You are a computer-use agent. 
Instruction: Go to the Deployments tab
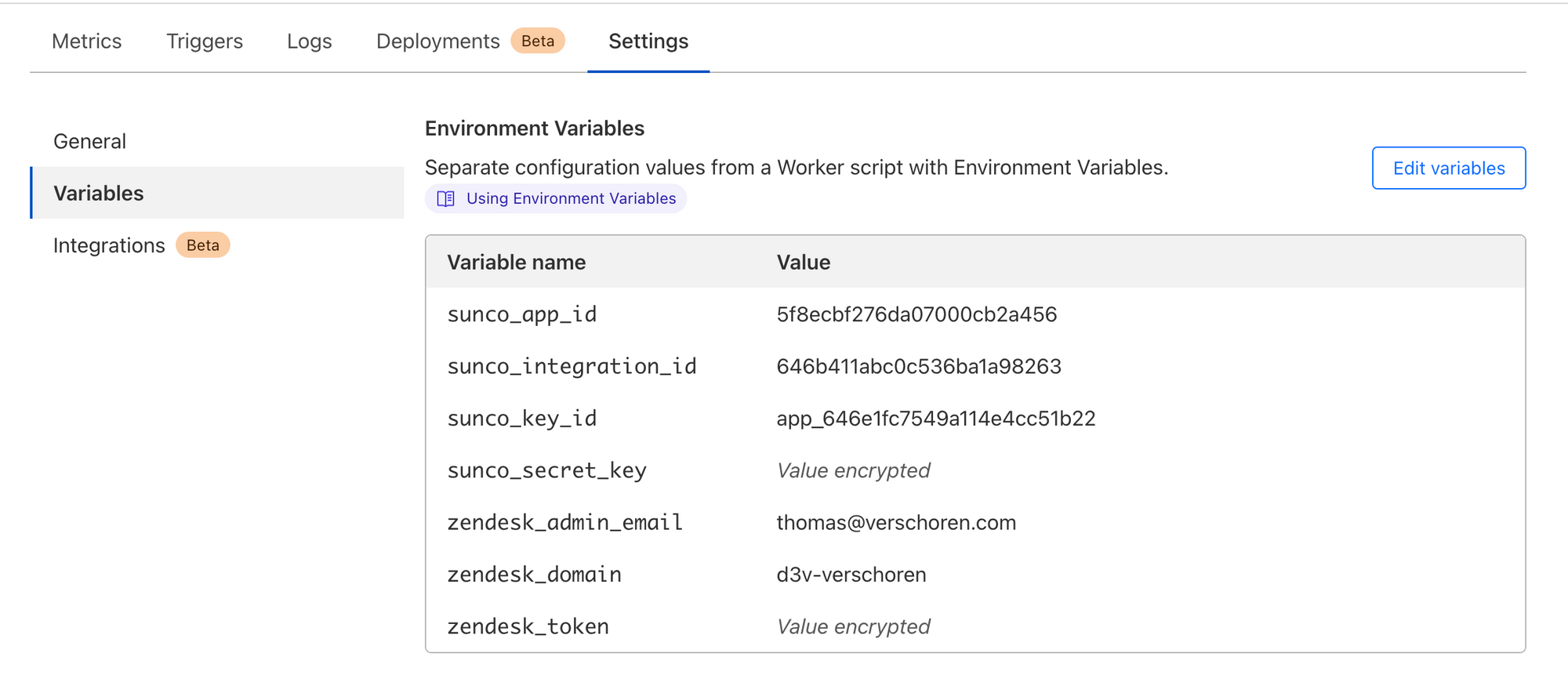tap(437, 41)
